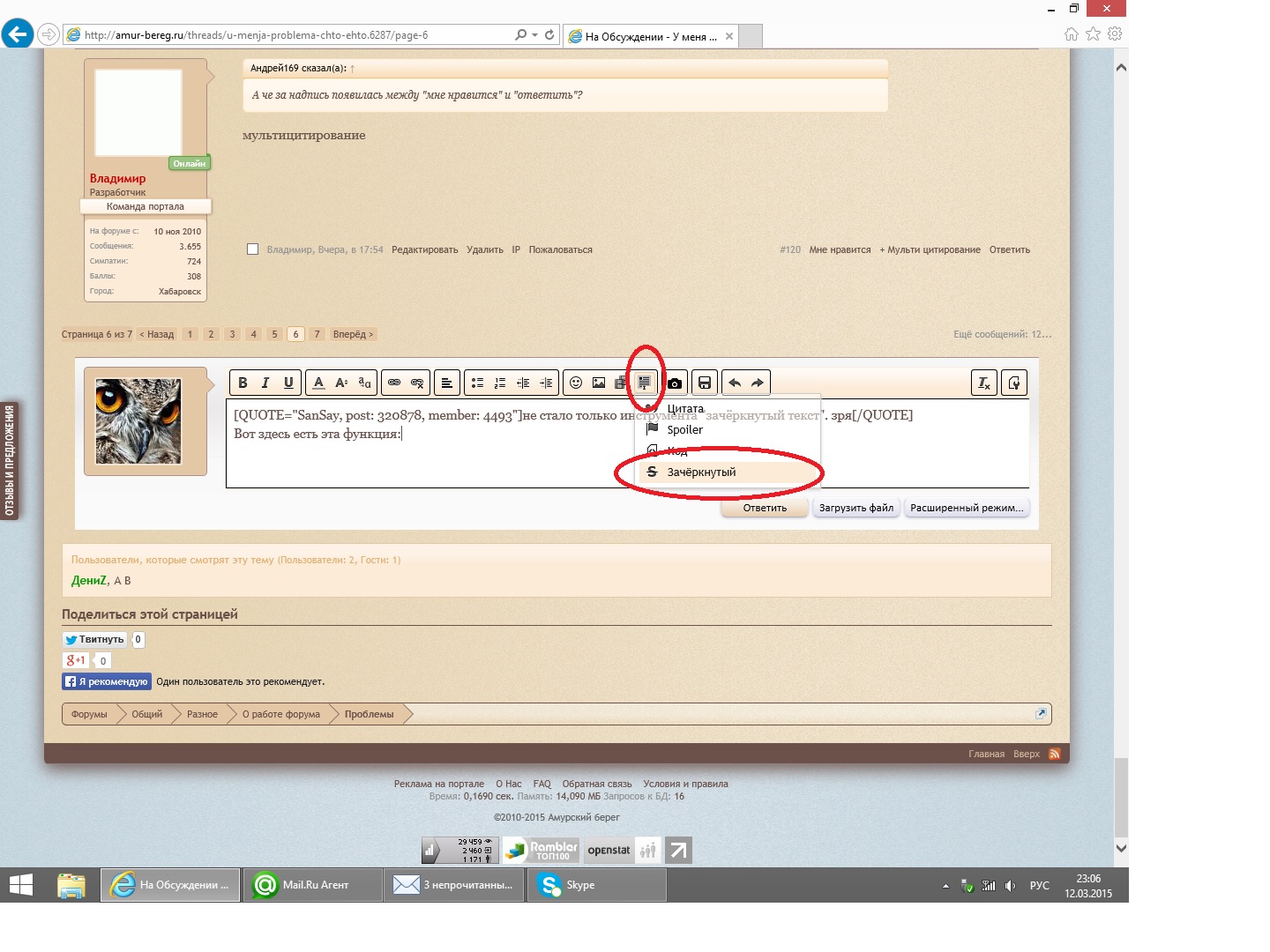This screenshot has width=1270, height=952.
Task: Go to the Назад previous page link
Action: point(157,334)
